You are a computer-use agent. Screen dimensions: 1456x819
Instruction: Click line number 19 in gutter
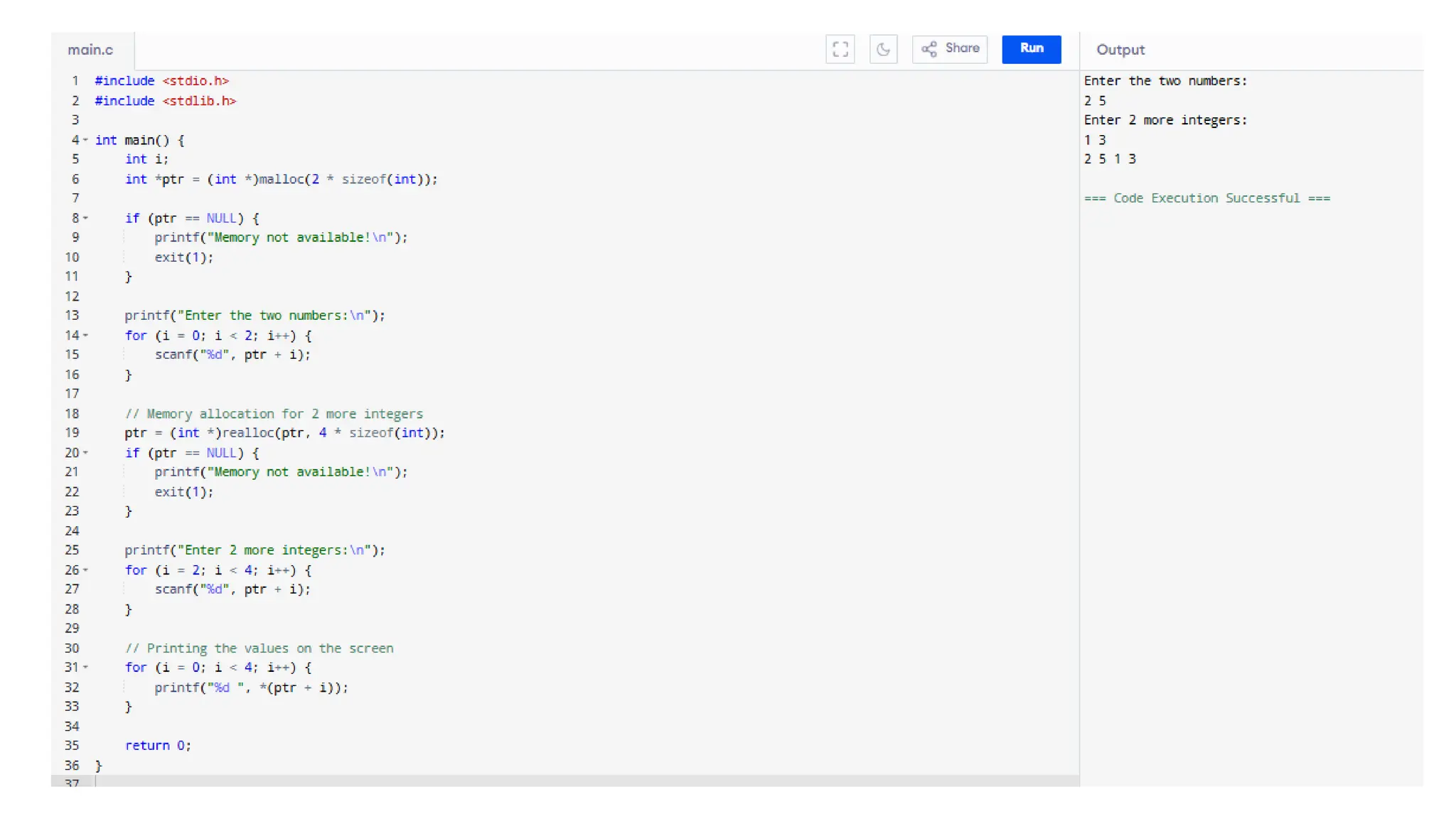pyautogui.click(x=72, y=433)
